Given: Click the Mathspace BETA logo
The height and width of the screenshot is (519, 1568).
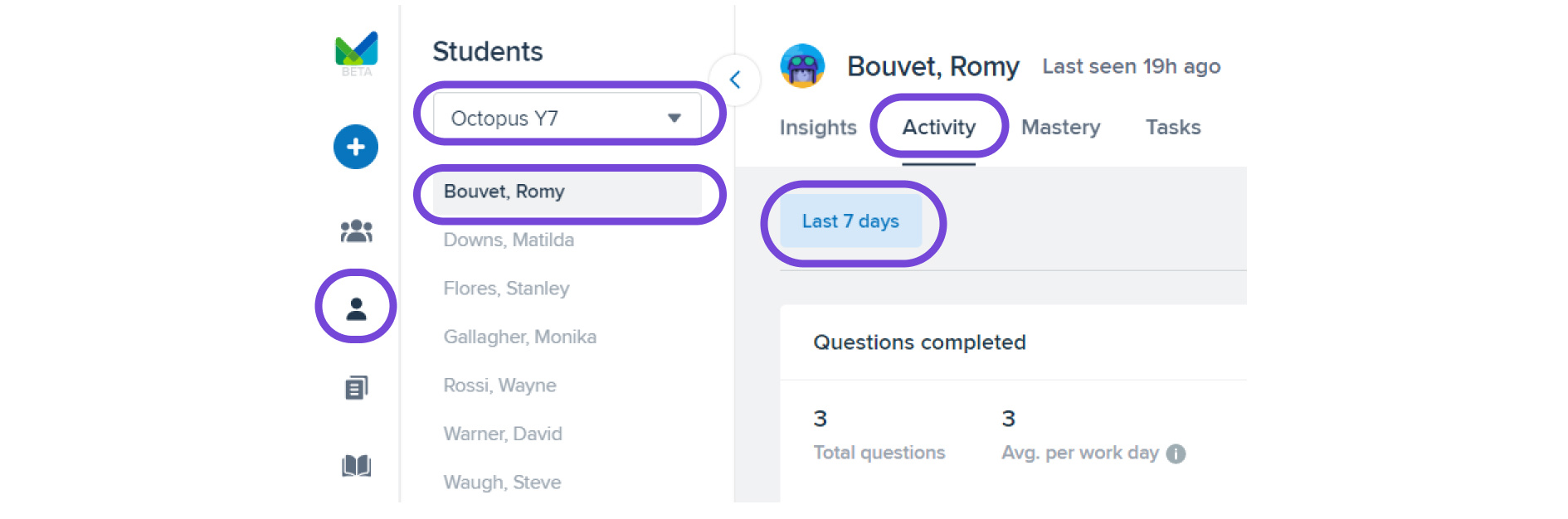Looking at the screenshot, I should [x=356, y=54].
